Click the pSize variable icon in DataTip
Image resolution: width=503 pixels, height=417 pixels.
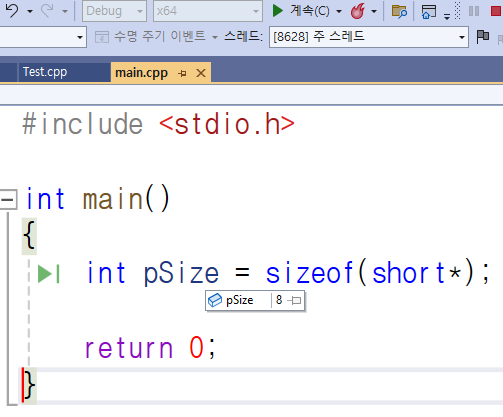click(215, 300)
